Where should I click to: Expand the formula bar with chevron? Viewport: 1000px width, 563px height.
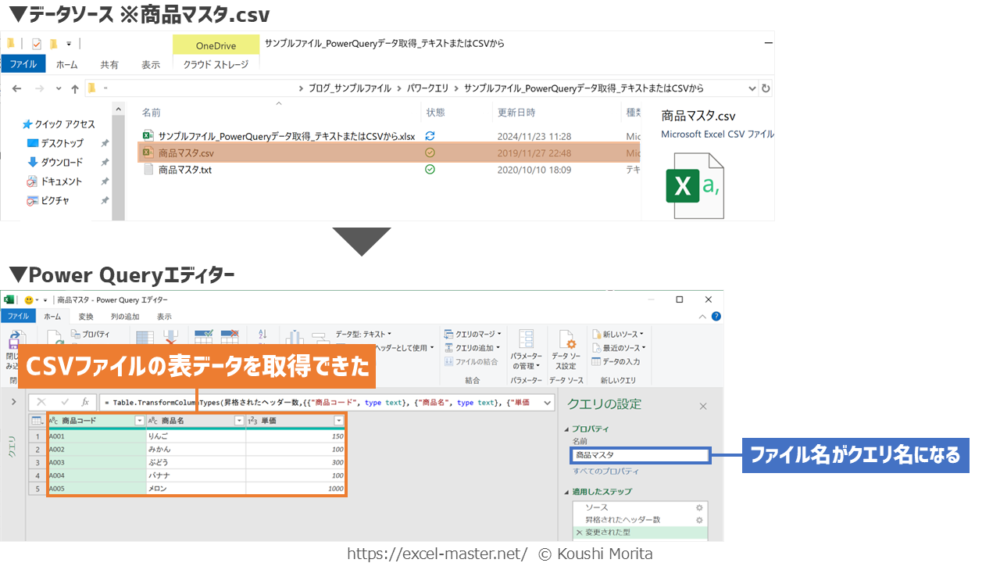coord(547,402)
